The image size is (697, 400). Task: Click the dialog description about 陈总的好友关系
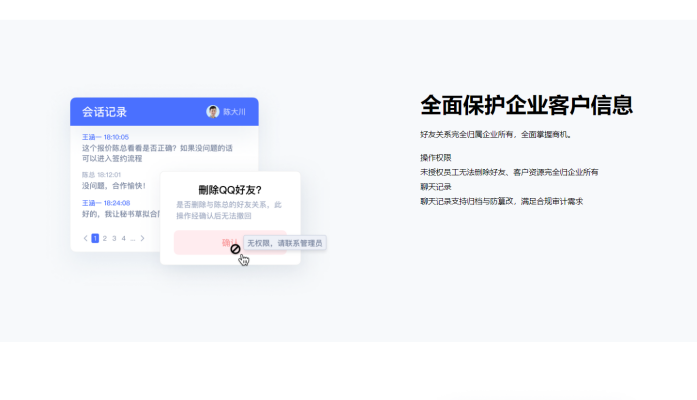229,210
